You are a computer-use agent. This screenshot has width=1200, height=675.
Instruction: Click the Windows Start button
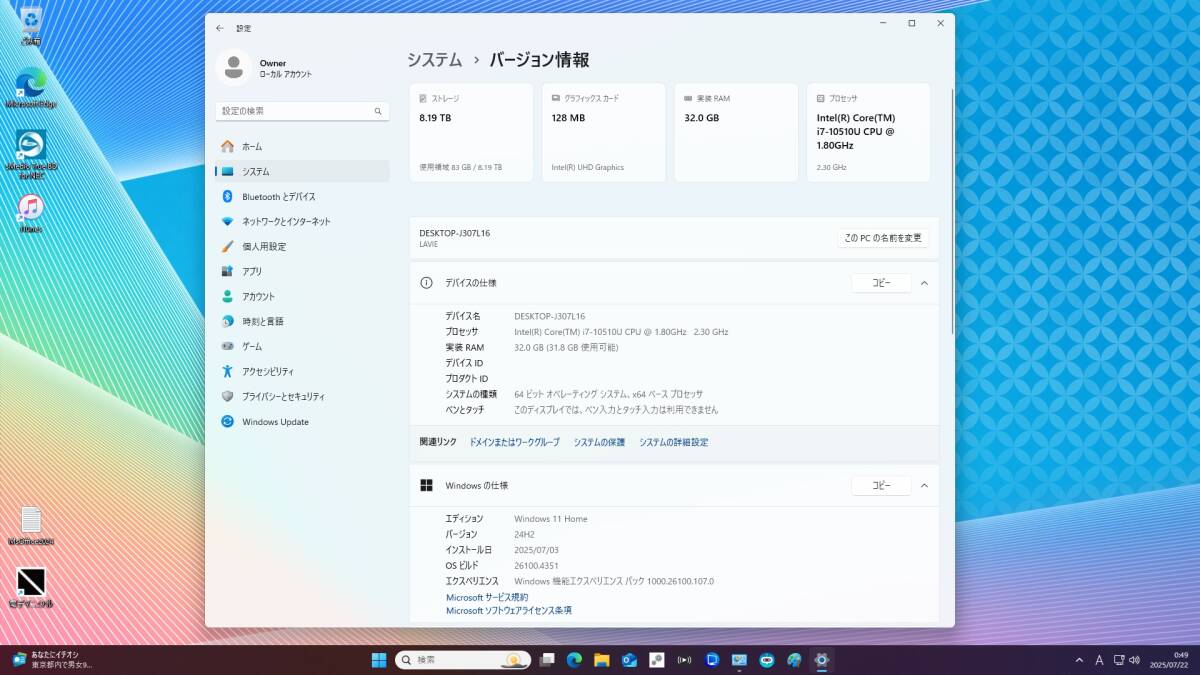379,660
